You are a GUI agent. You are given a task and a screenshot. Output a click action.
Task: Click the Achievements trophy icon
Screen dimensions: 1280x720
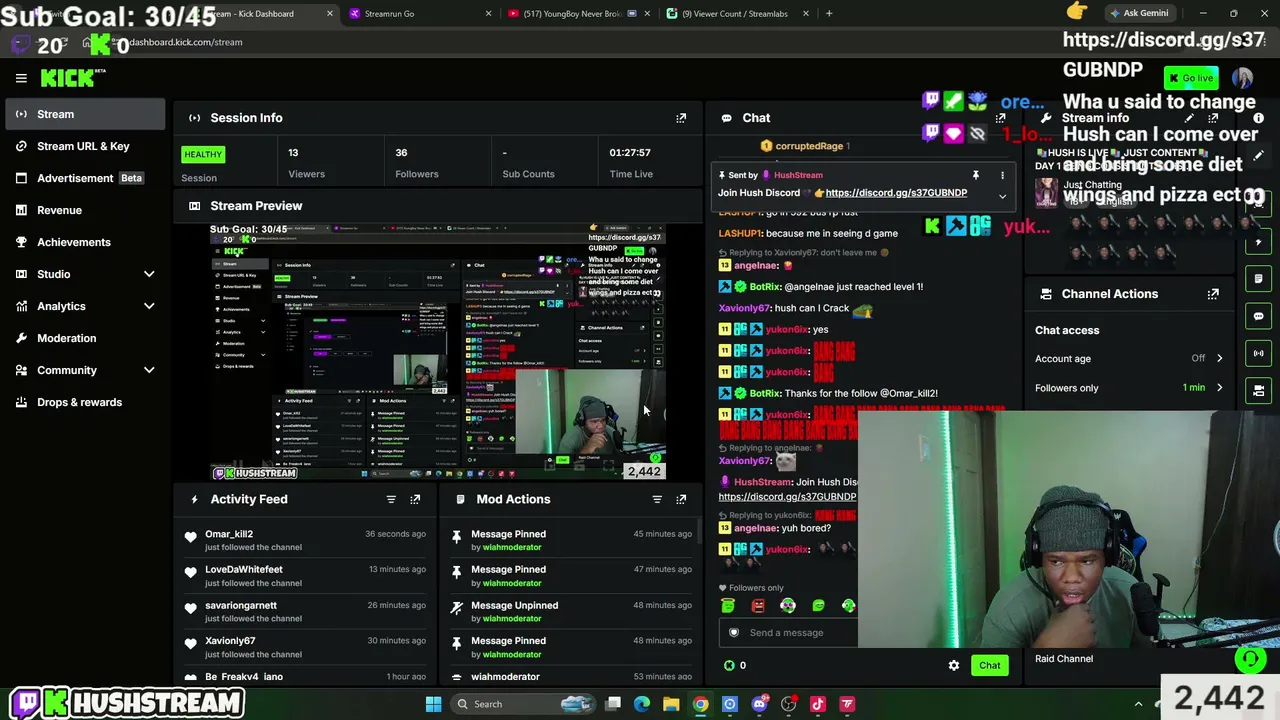21,242
